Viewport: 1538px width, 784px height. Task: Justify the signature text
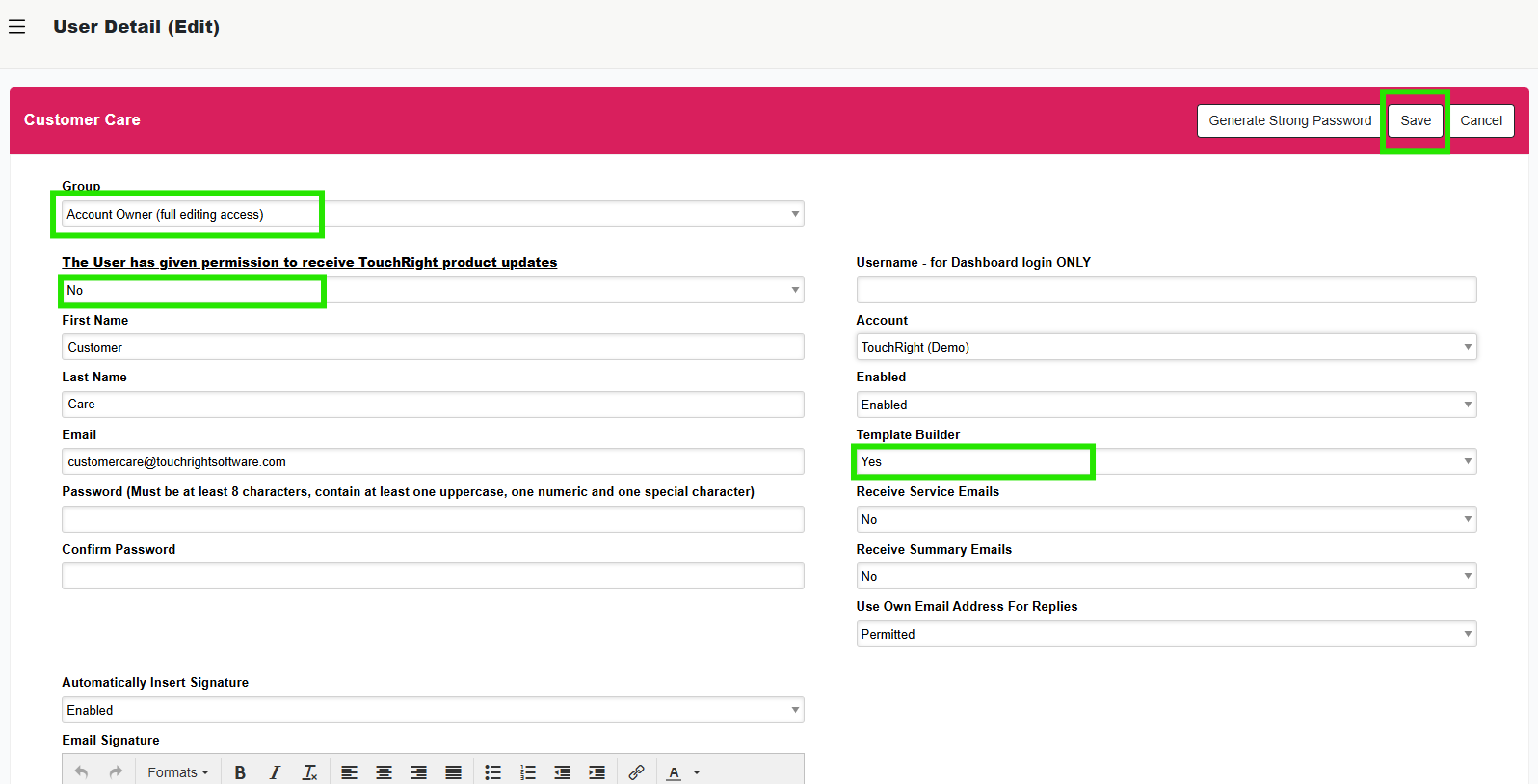coord(453,772)
